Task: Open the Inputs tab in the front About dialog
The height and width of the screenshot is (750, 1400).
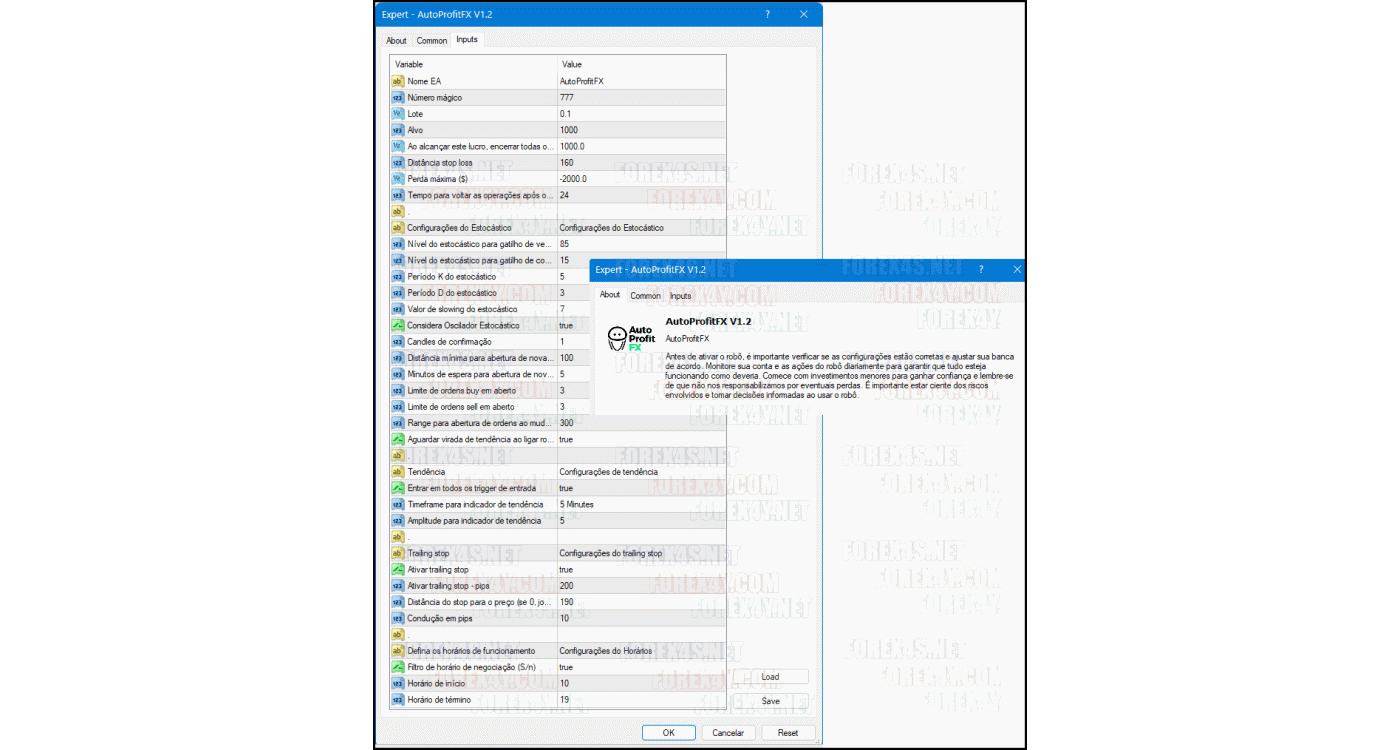Action: pos(680,296)
